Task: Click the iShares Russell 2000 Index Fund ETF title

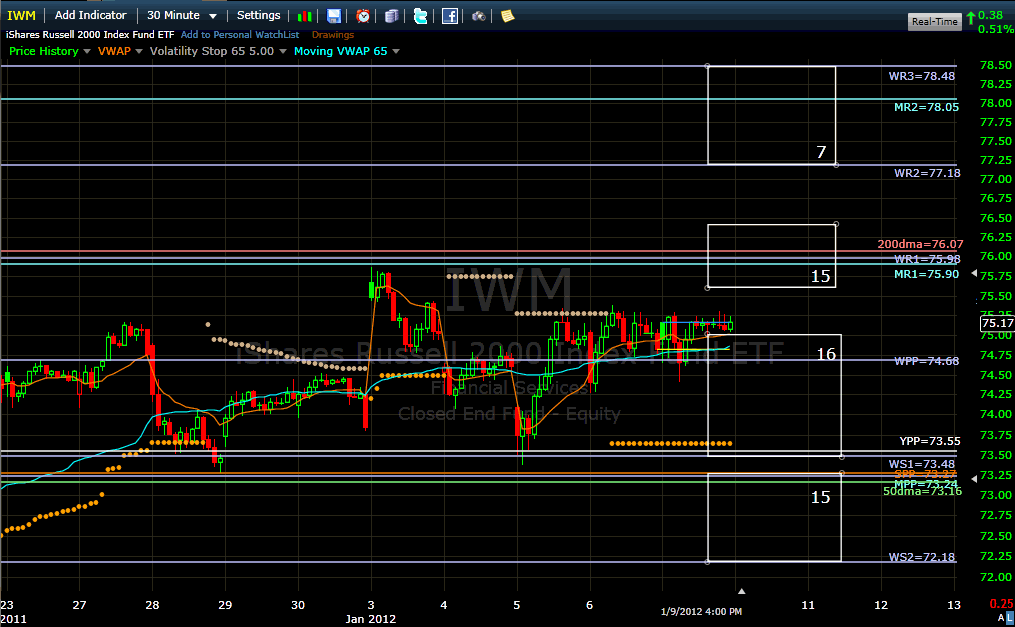Action: pyautogui.click(x=90, y=35)
